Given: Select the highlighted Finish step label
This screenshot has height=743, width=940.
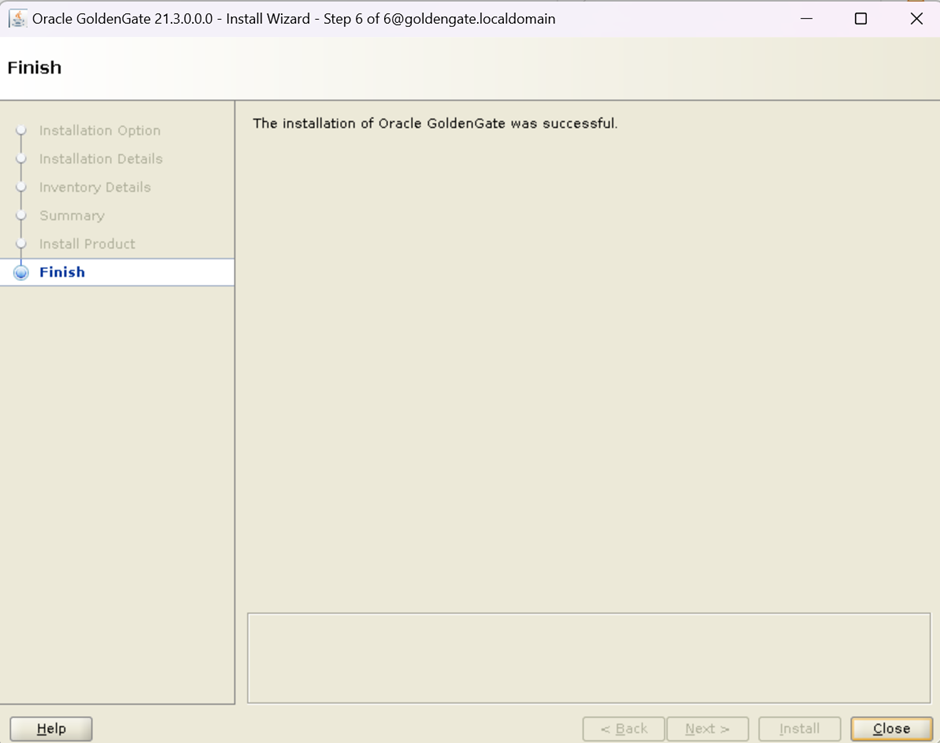Looking at the screenshot, I should pyautogui.click(x=62, y=272).
